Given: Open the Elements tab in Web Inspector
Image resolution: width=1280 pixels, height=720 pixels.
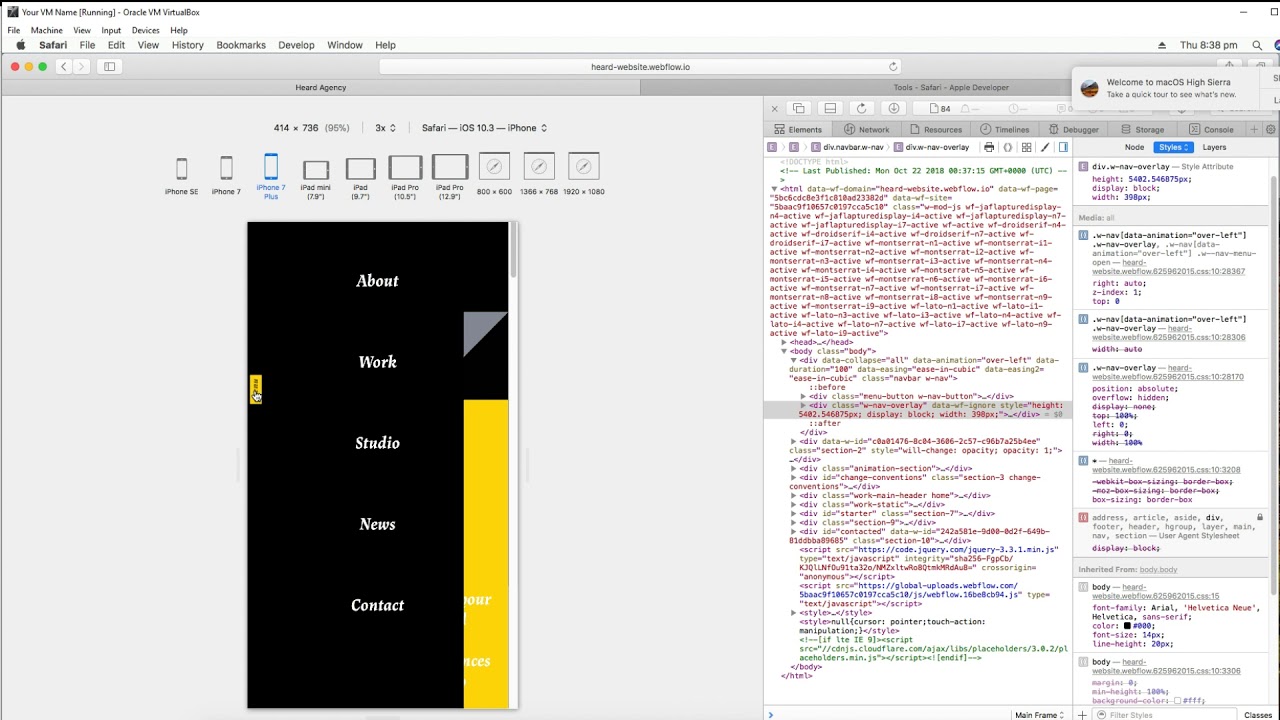Looking at the screenshot, I should (797, 130).
